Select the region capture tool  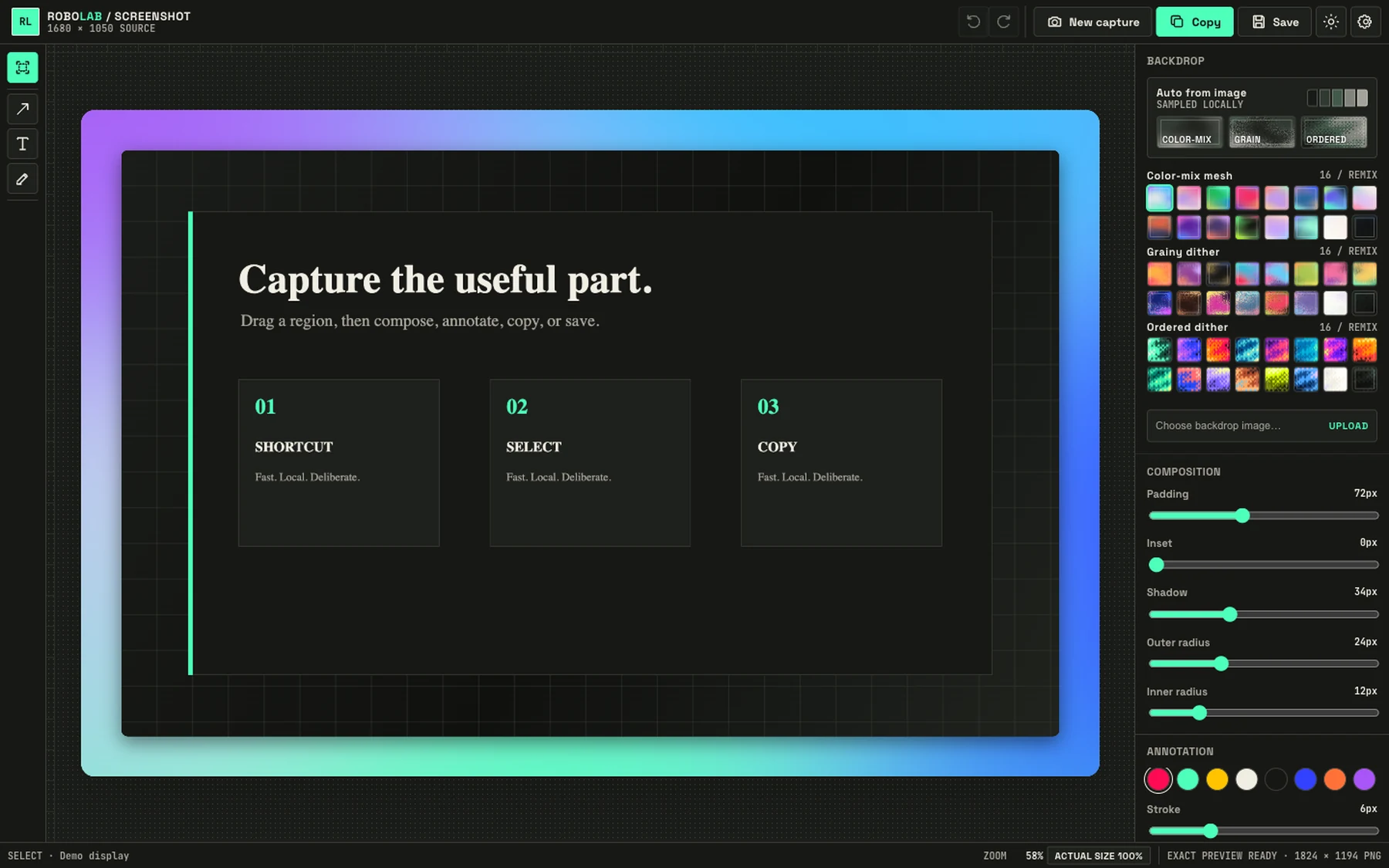click(22, 68)
